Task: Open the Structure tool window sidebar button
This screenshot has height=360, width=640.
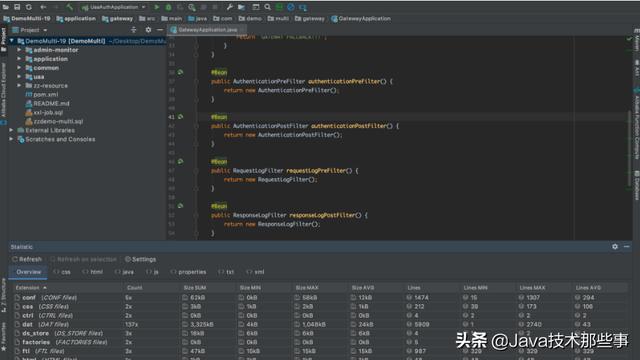Action: pos(3,296)
